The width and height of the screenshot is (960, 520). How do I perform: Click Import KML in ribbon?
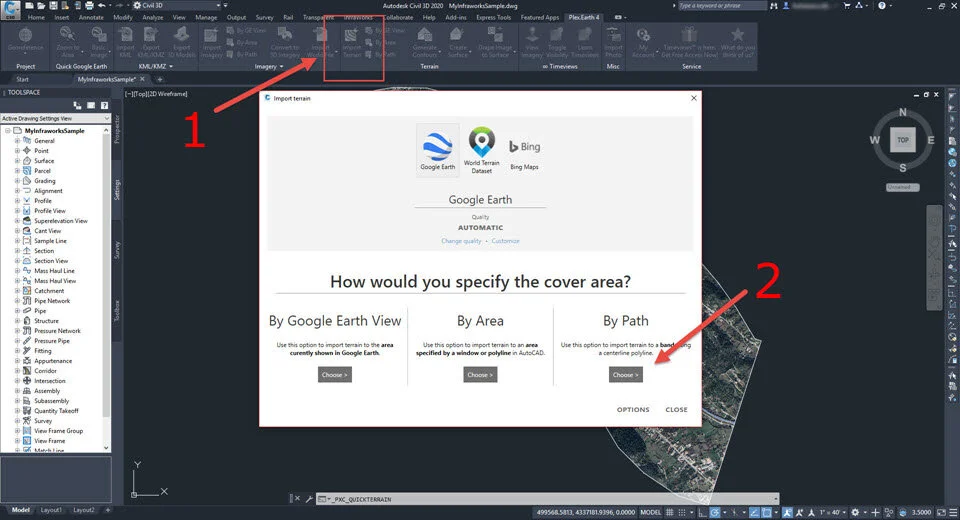(126, 42)
